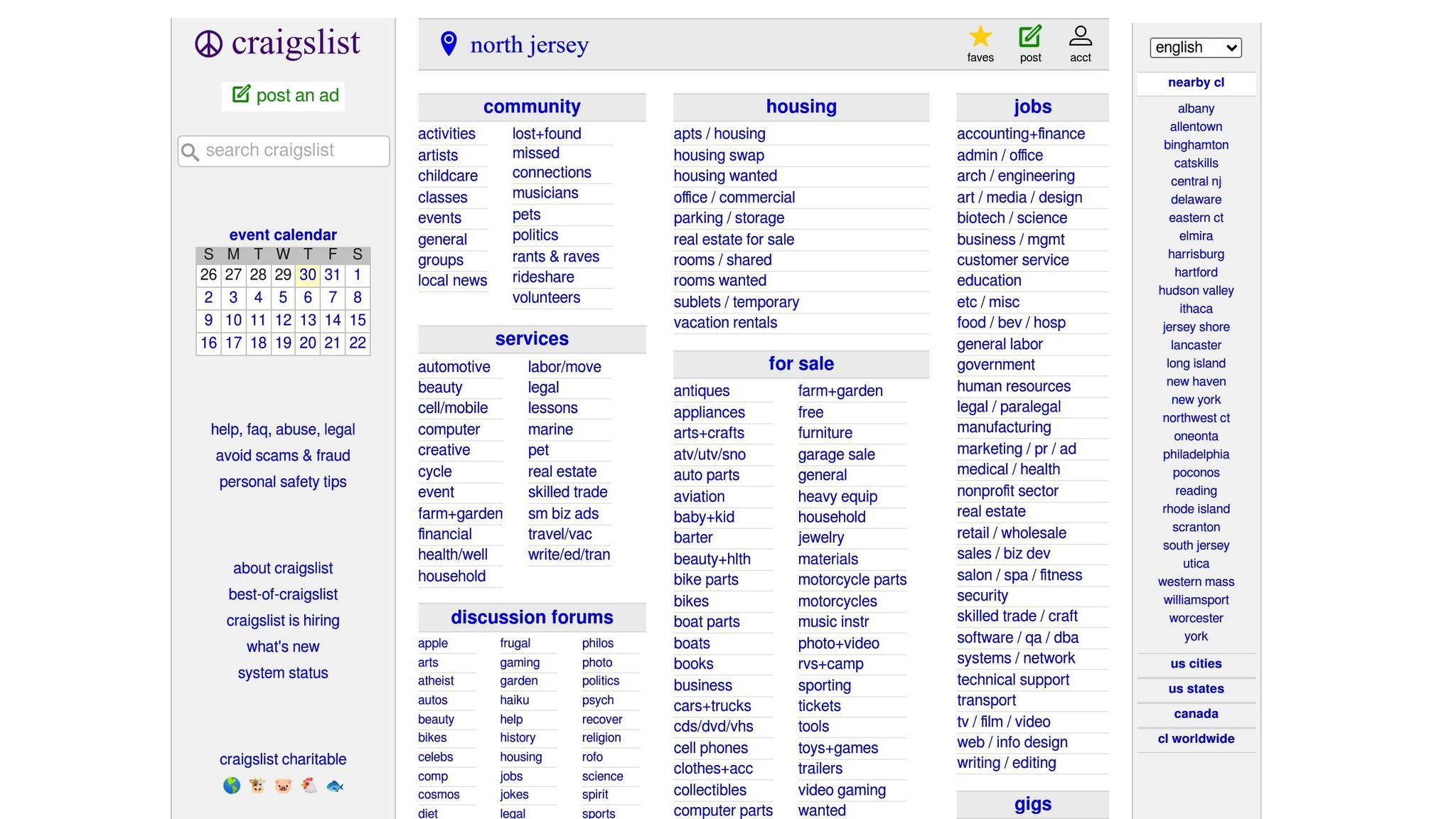Expand the us states section
The height and width of the screenshot is (819, 1456).
pyautogui.click(x=1196, y=689)
